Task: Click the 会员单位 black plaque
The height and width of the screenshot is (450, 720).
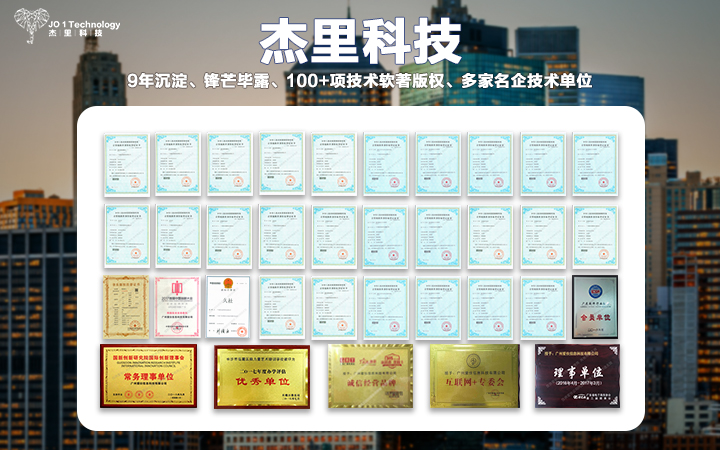Action: coord(594,304)
